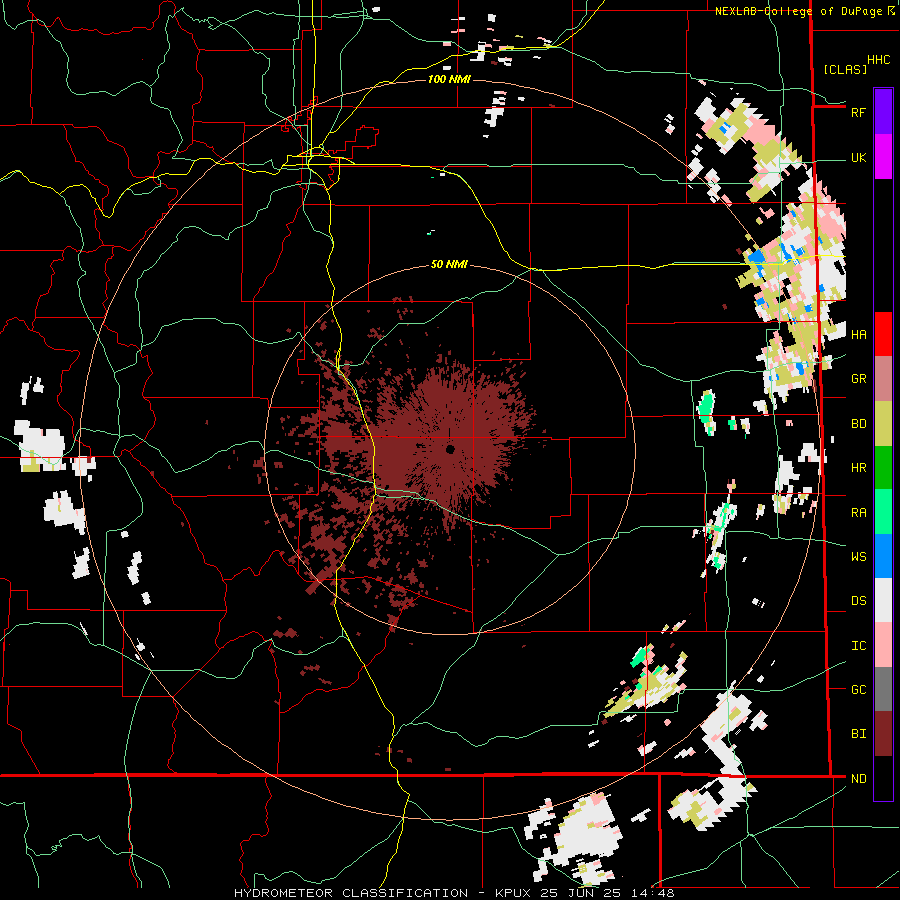Image resolution: width=900 pixels, height=900 pixels.
Task: Click the 'WS' legend label
Action: [858, 557]
